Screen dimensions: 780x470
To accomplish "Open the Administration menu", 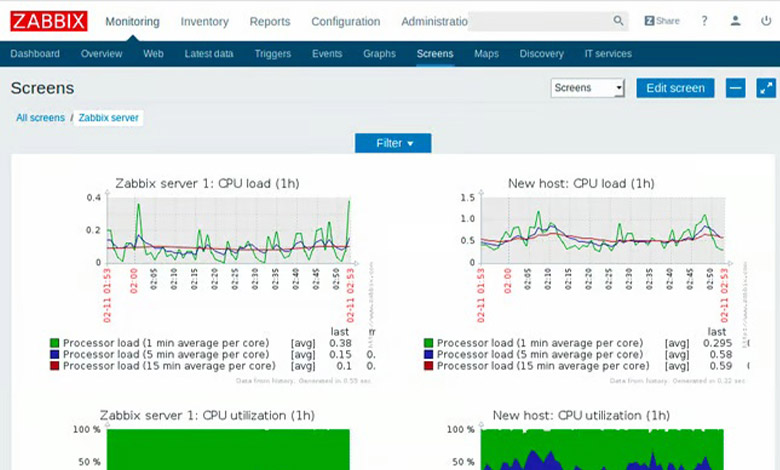I will click(434, 21).
